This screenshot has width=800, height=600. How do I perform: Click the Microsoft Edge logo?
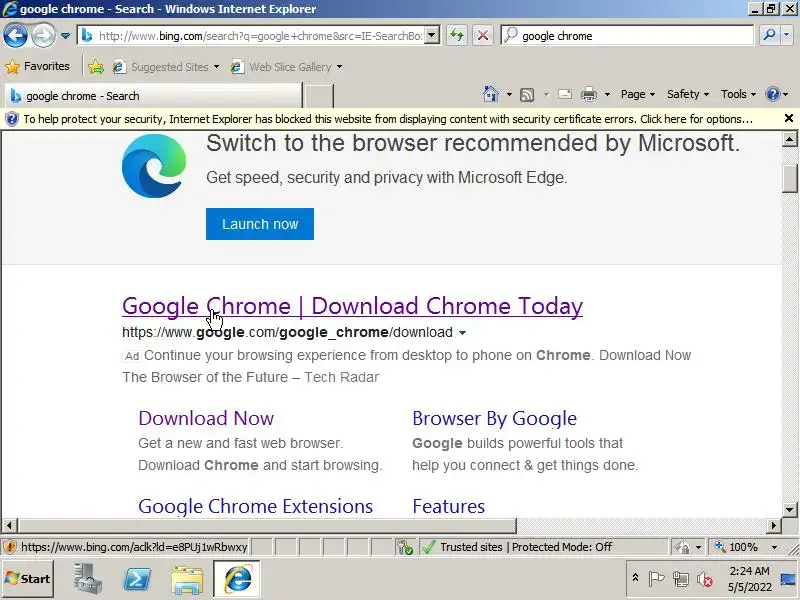click(x=154, y=166)
